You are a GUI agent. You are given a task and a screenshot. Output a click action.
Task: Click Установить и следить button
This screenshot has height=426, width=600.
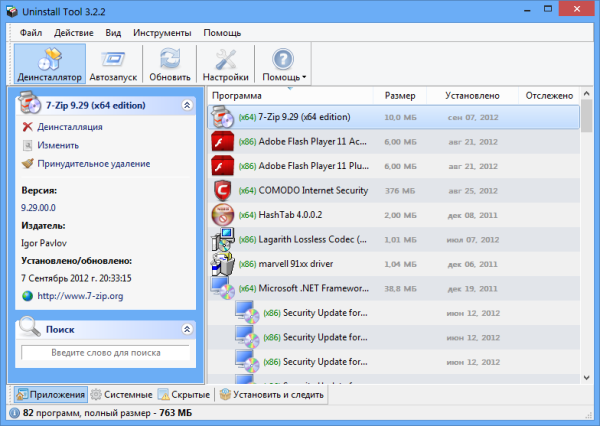(x=272, y=394)
